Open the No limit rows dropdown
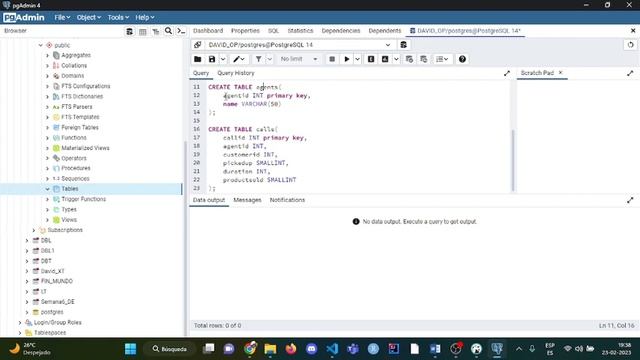Image resolution: width=640 pixels, height=360 pixels. pos(299,59)
